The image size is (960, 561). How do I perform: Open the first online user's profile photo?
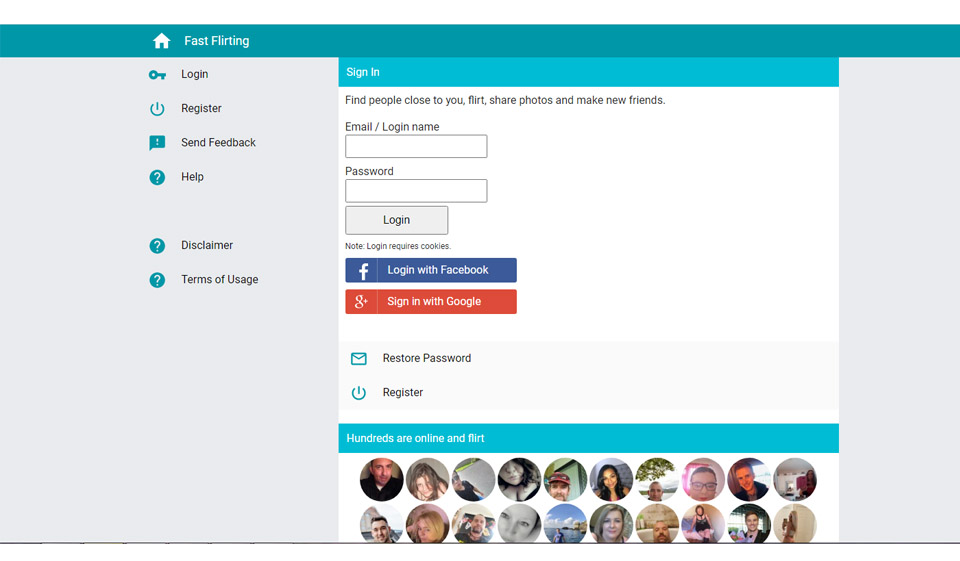(x=381, y=480)
